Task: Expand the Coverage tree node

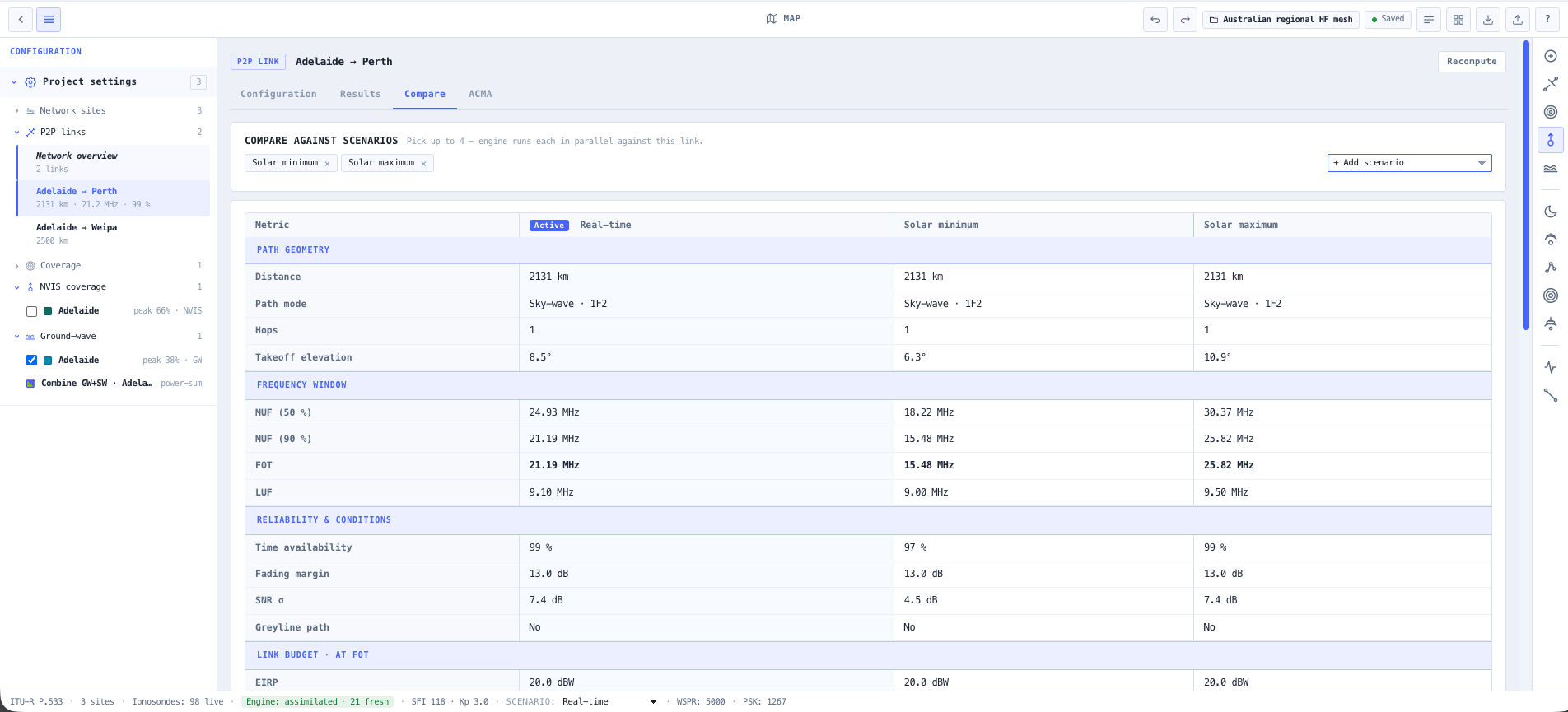Action: pyautogui.click(x=16, y=266)
